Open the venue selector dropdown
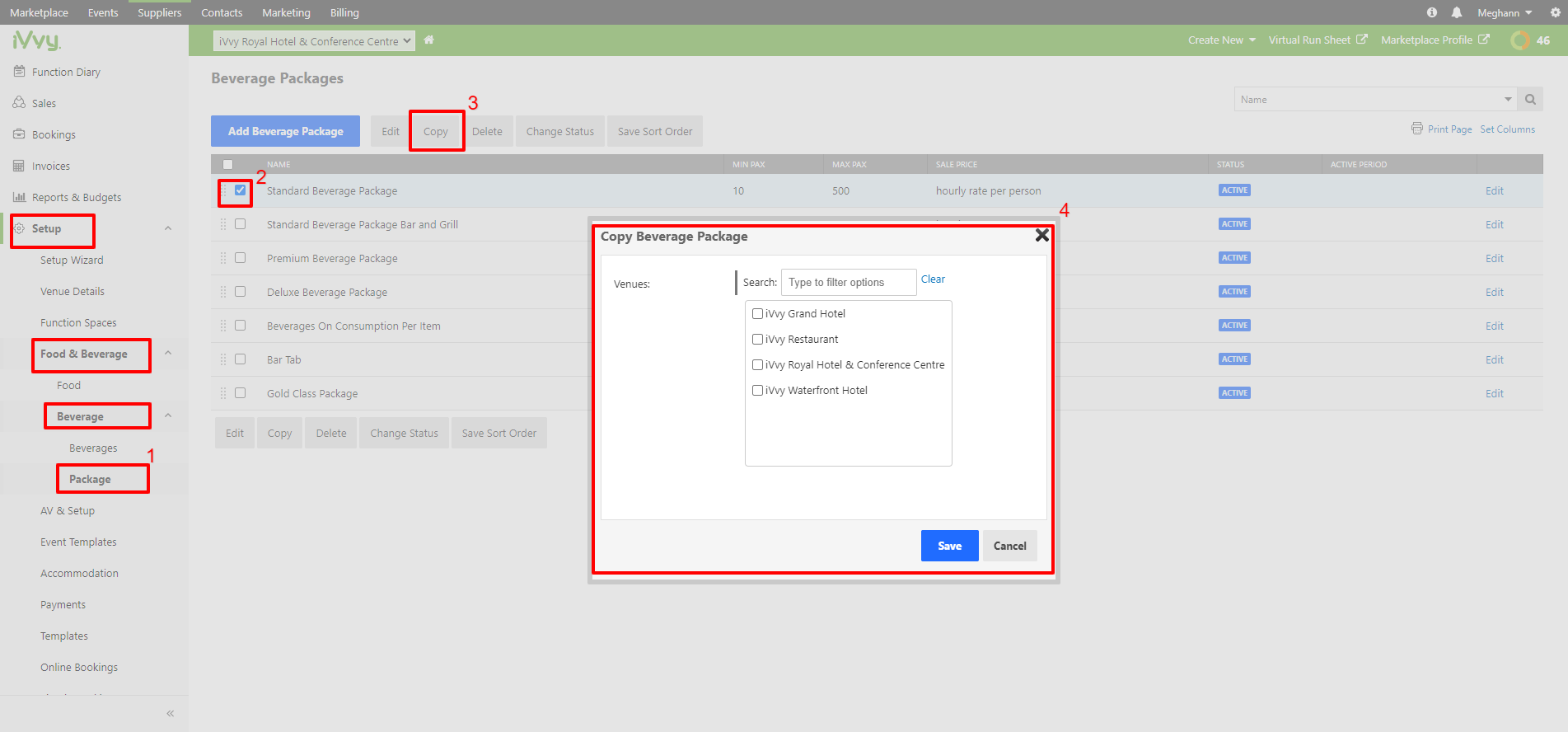Viewport: 1568px width, 732px height. click(x=314, y=41)
